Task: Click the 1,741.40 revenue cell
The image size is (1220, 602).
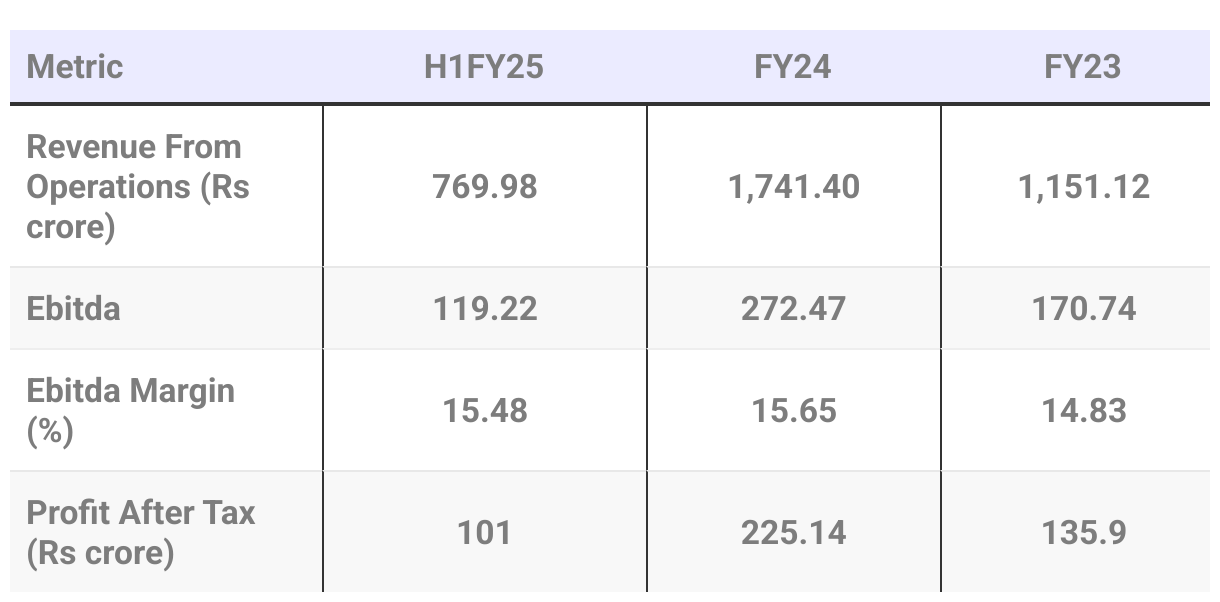Action: [794, 187]
